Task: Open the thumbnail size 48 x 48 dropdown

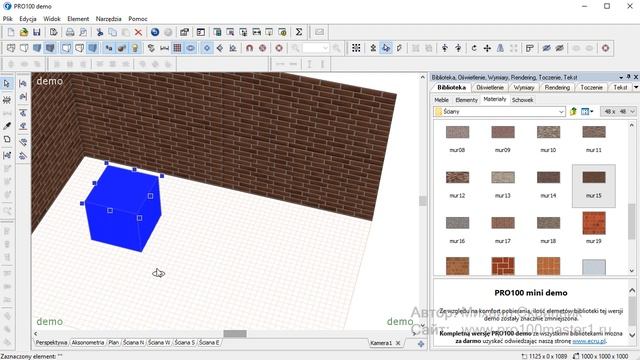Action: 618,111
